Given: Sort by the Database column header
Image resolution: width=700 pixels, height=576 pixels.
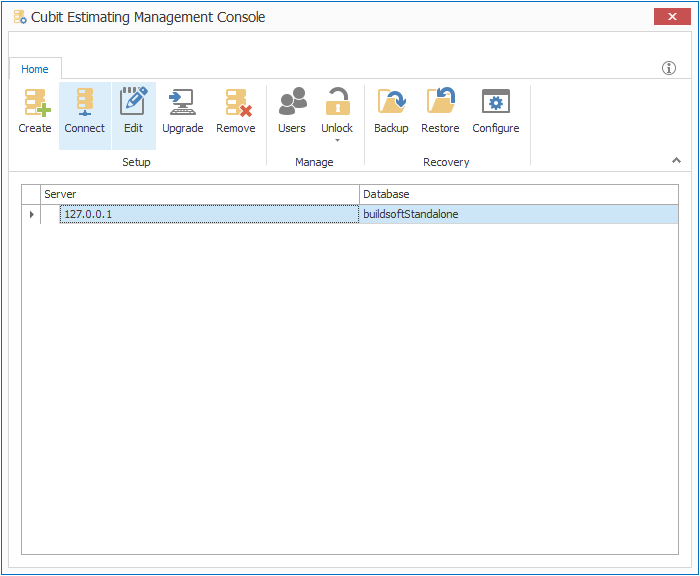Looking at the screenshot, I should 518,194.
